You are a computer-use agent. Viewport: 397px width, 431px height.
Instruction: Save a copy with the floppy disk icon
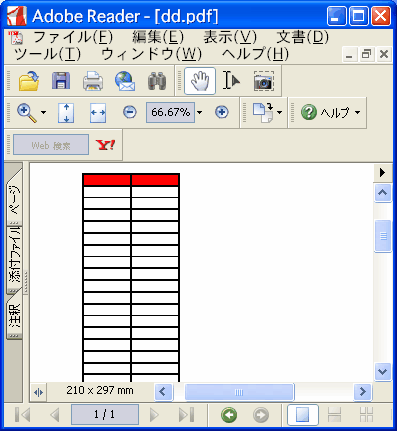point(61,81)
